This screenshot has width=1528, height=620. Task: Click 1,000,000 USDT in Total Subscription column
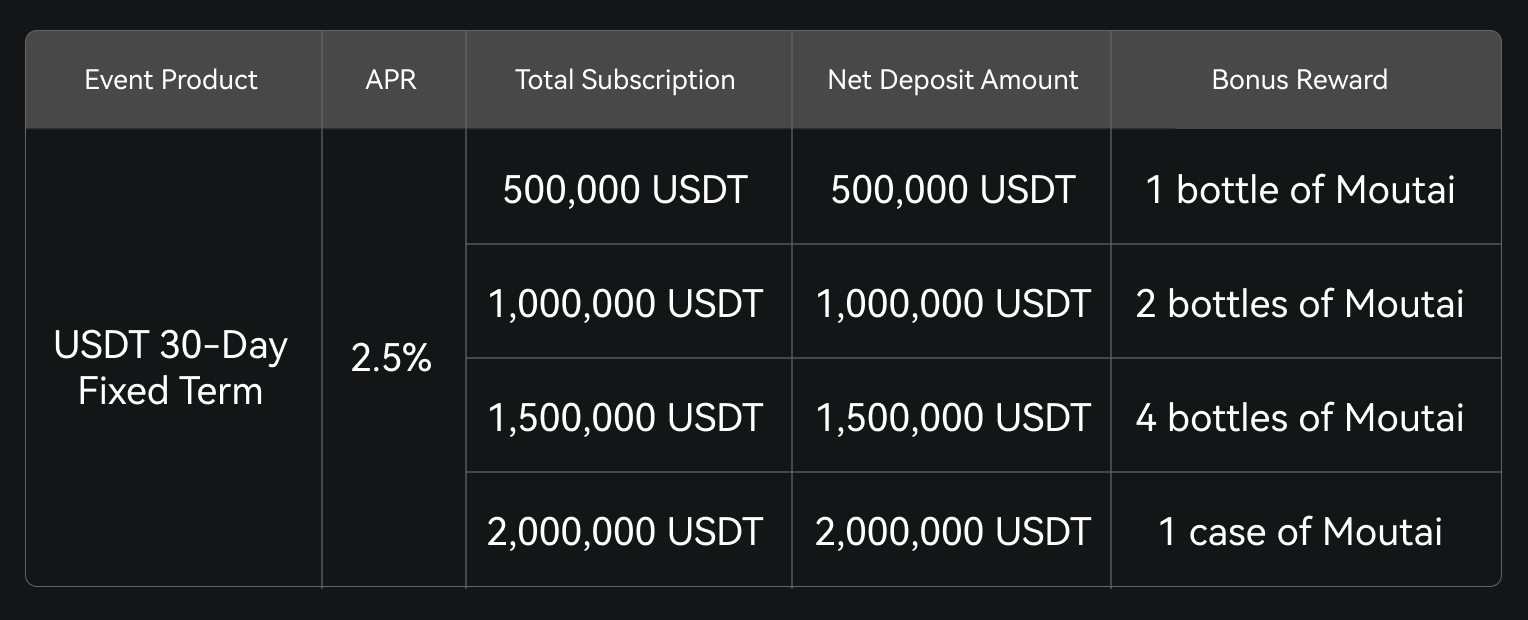[625, 303]
